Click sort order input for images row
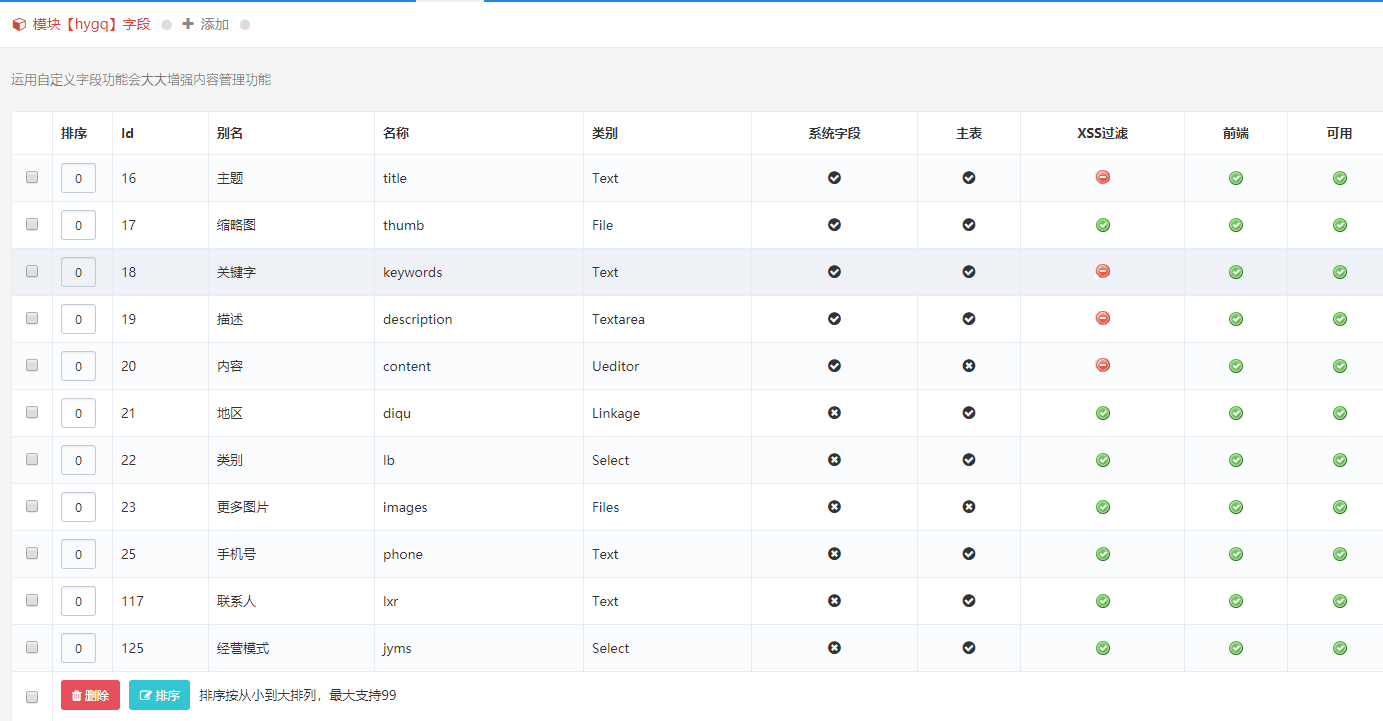Screen dimensions: 1383x721 click(78, 507)
